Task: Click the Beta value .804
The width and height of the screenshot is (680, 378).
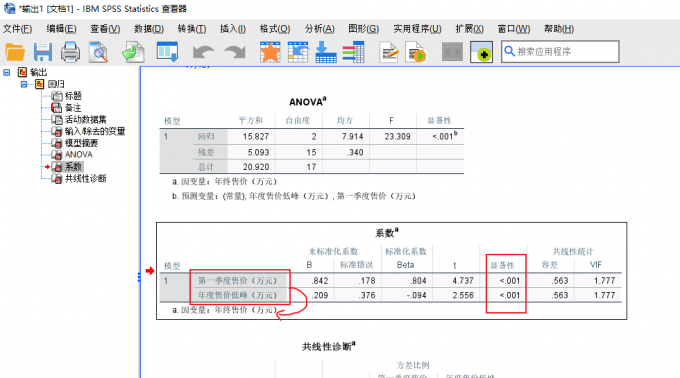Action: pyautogui.click(x=418, y=281)
